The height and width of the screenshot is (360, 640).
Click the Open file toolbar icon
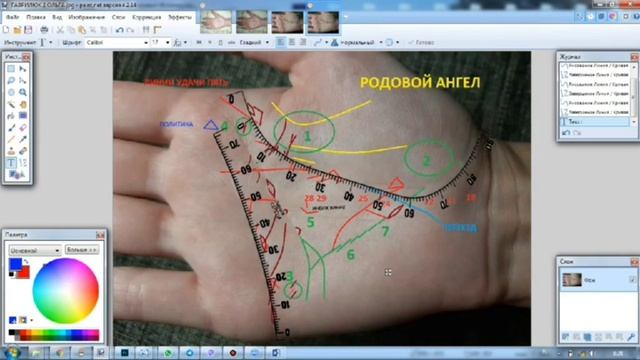point(17,30)
